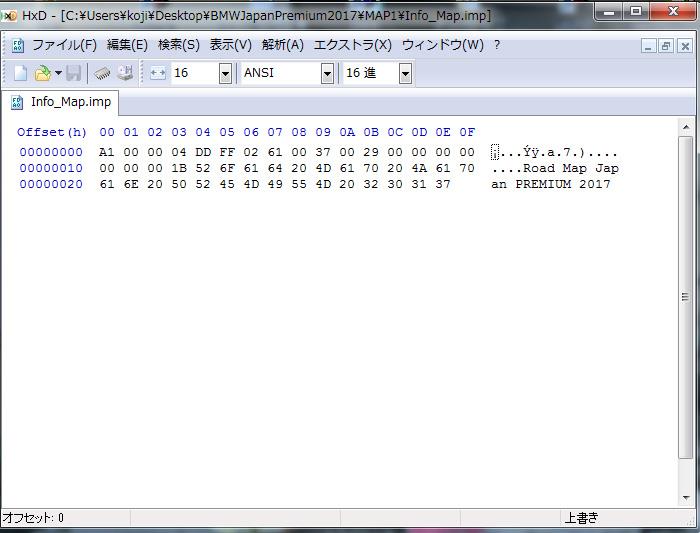The image size is (700, 533).
Task: Select hex byte 55 in third row
Action: click(x=299, y=184)
